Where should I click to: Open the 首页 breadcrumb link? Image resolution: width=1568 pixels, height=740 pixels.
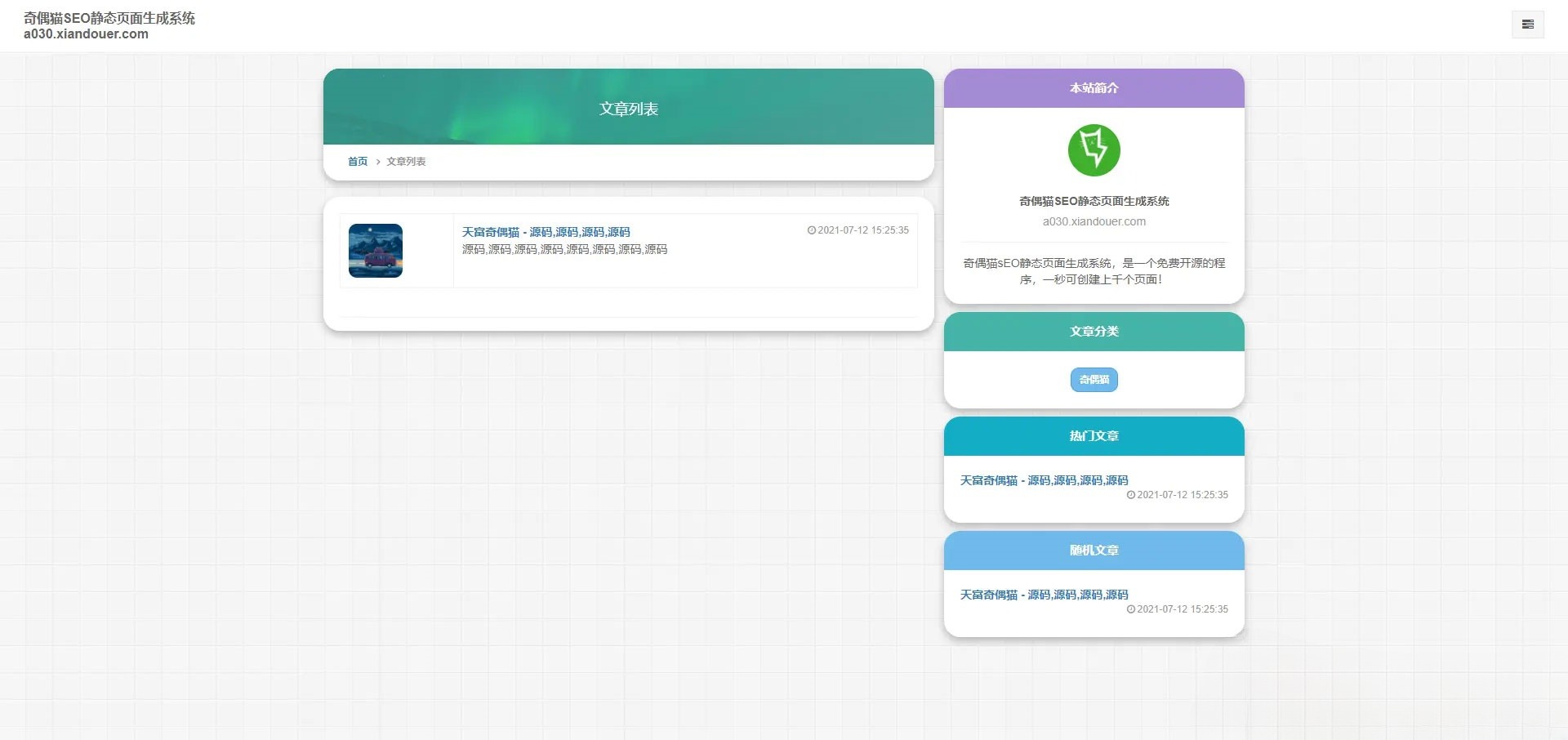(357, 161)
